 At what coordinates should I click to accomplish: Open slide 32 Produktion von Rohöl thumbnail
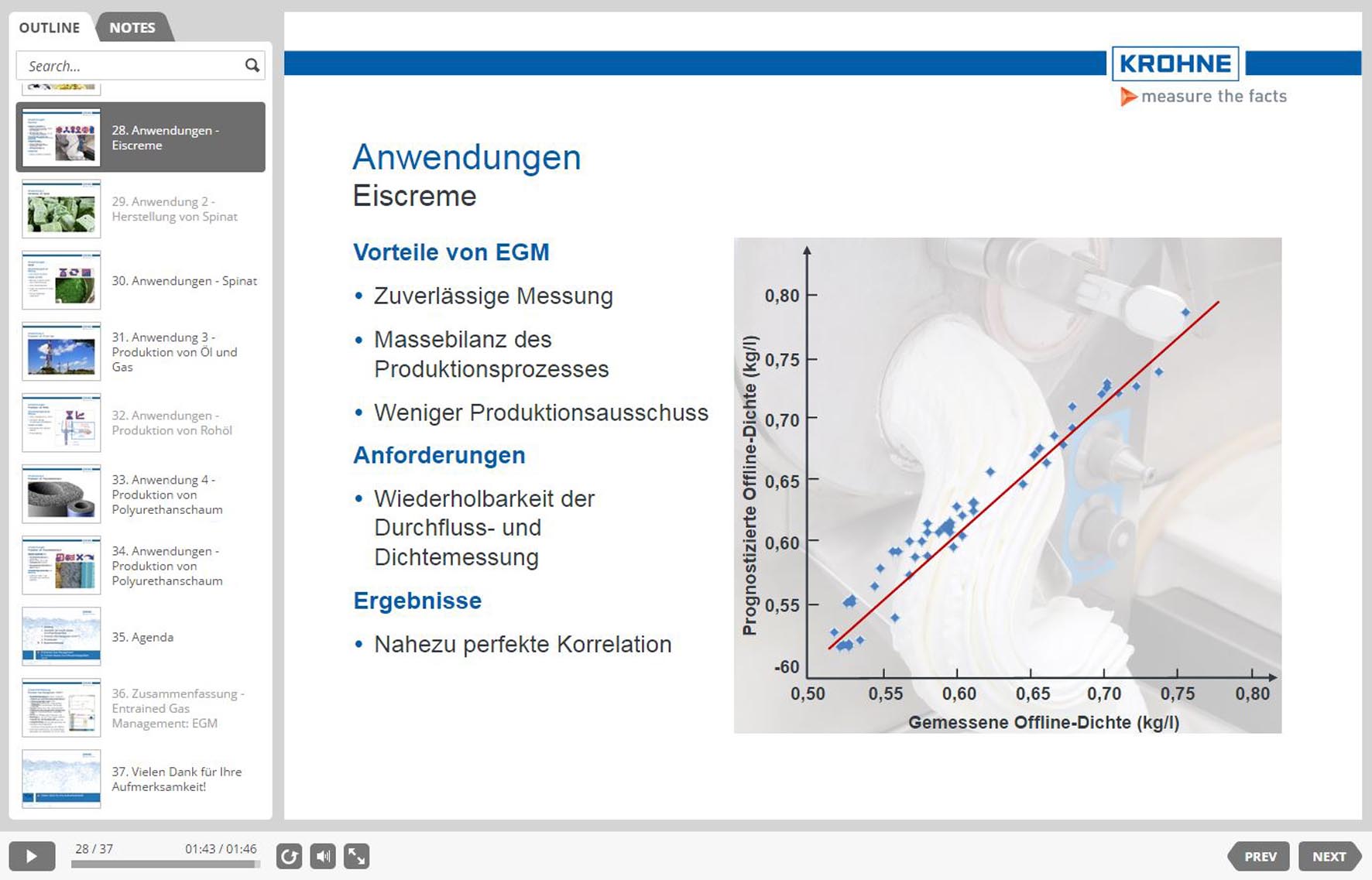(61, 423)
